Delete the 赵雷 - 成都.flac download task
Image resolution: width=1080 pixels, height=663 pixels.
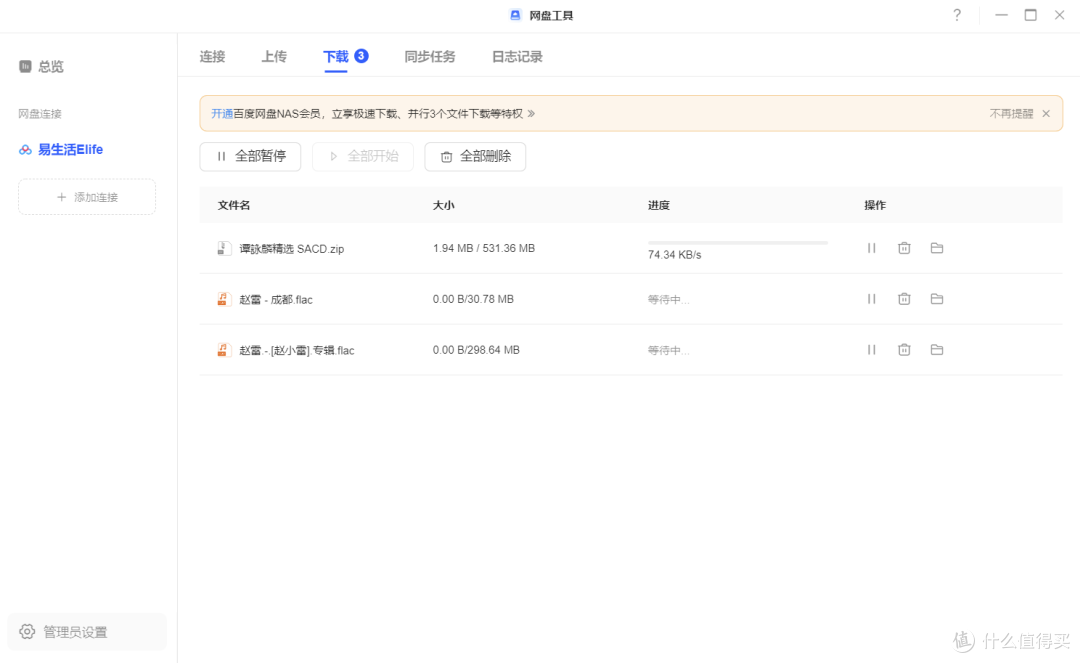coord(904,299)
